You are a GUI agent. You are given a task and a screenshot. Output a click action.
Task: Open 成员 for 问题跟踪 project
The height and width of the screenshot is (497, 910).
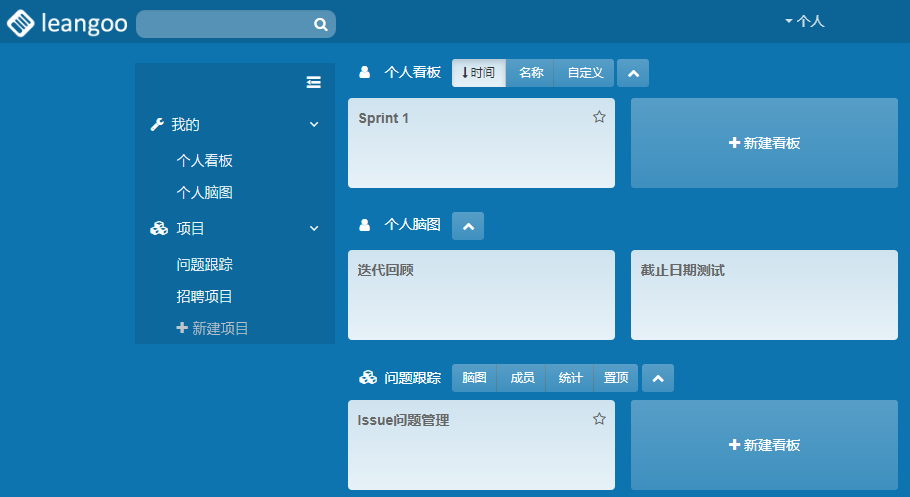click(x=522, y=378)
